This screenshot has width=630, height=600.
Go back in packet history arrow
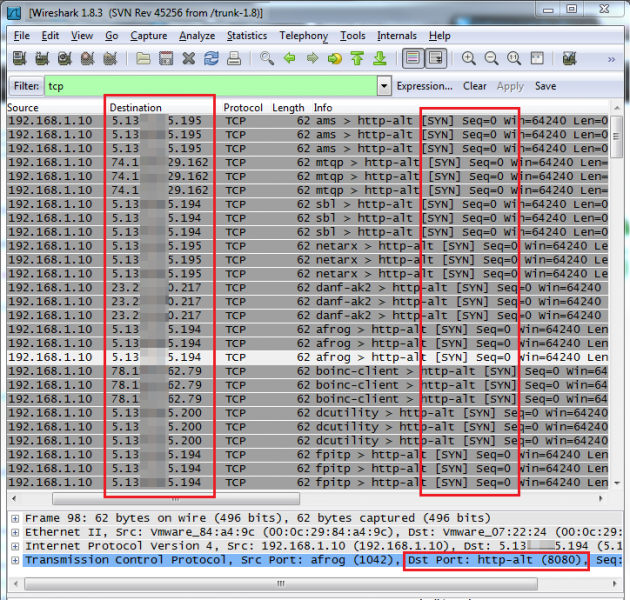[289, 59]
